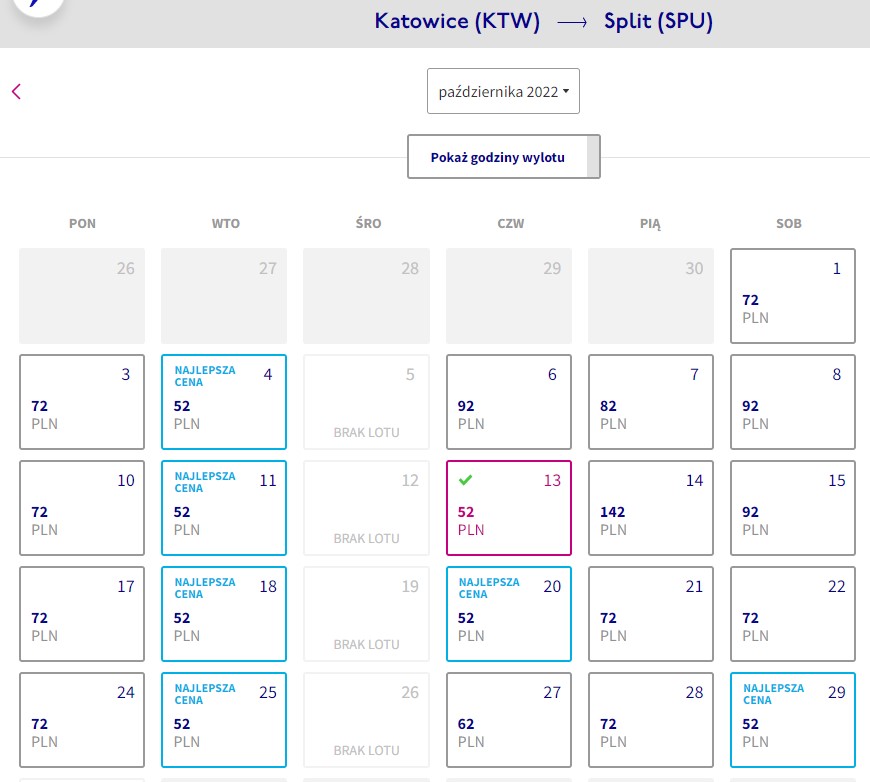870x782 pixels.
Task: Select October 29 best price Saturday
Action: click(793, 720)
